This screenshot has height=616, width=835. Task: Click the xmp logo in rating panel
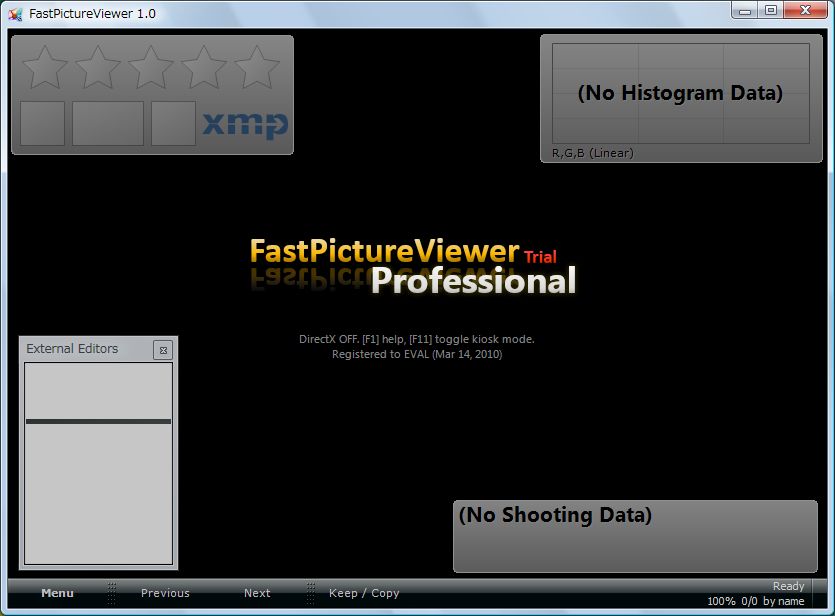[245, 125]
